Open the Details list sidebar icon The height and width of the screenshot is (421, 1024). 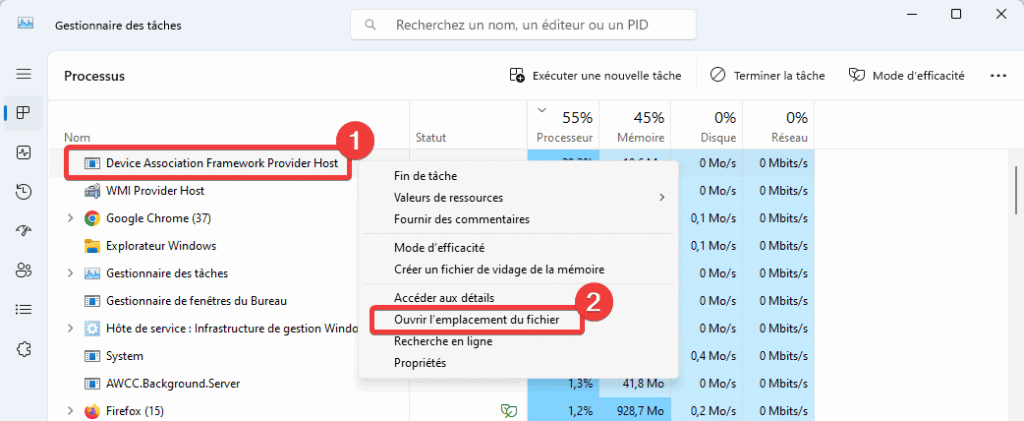click(x=24, y=309)
